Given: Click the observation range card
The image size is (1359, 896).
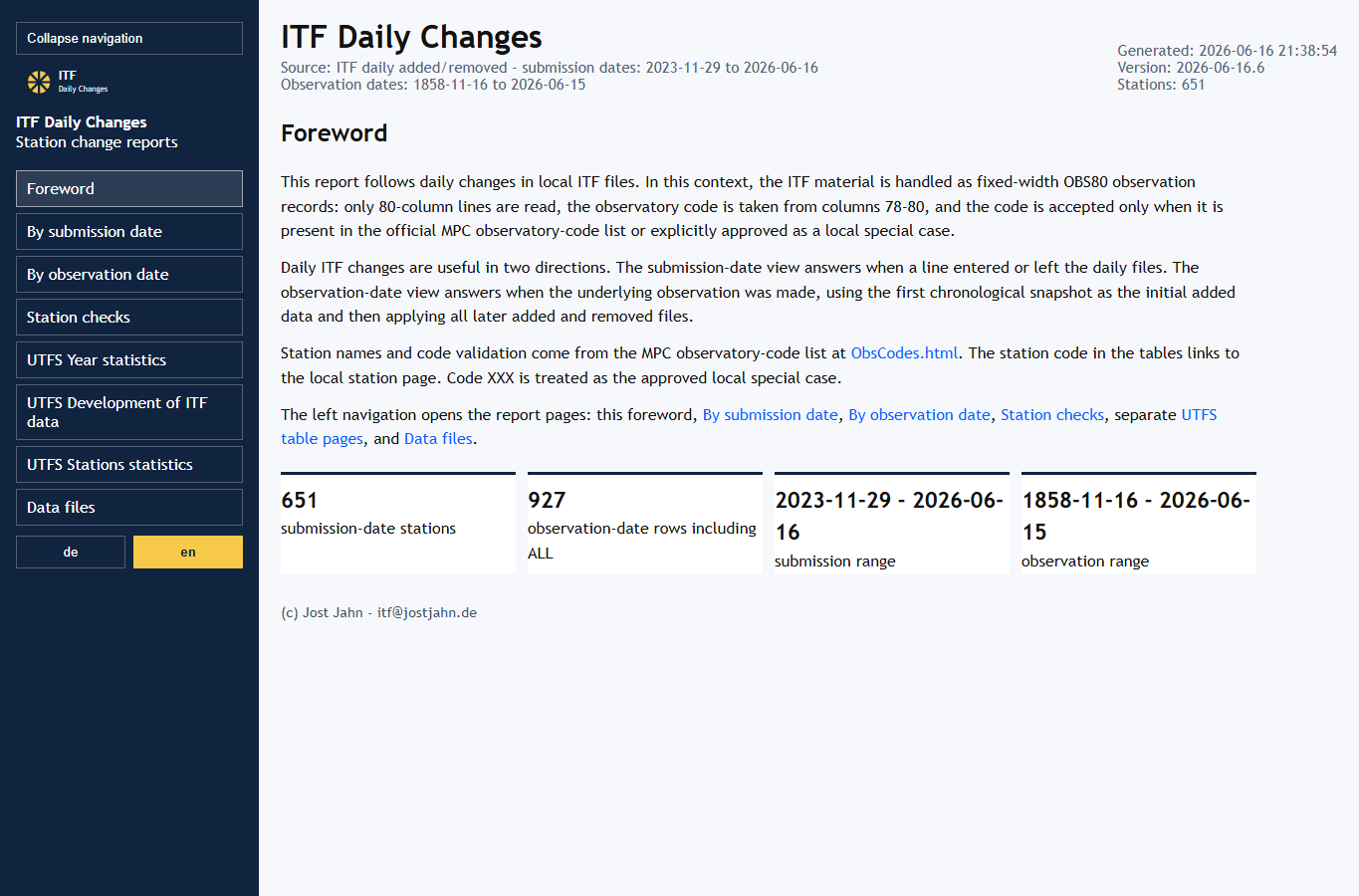Looking at the screenshot, I should (x=1139, y=523).
